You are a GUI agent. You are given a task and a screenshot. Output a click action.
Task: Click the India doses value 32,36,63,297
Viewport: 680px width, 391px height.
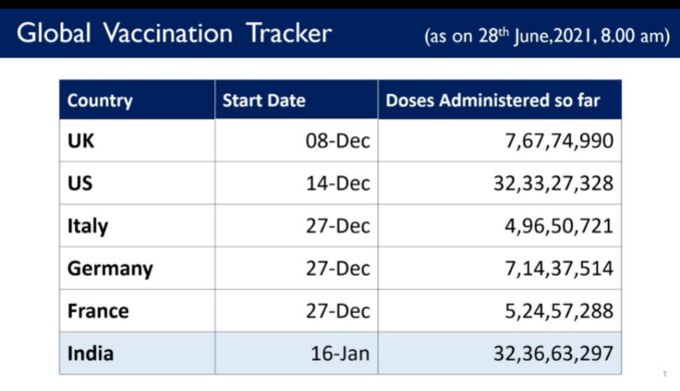553,353
